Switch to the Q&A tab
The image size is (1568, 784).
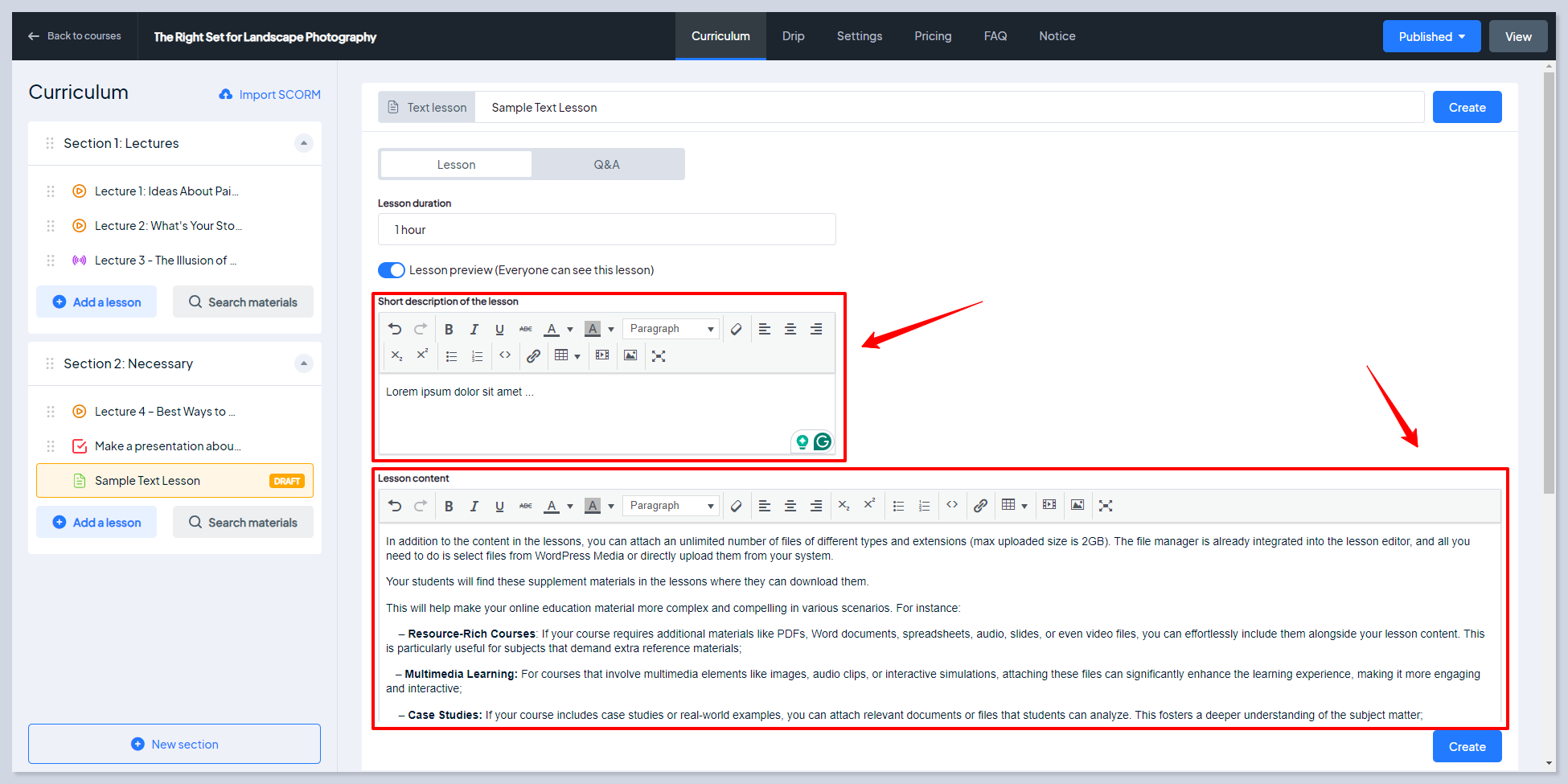606,165
